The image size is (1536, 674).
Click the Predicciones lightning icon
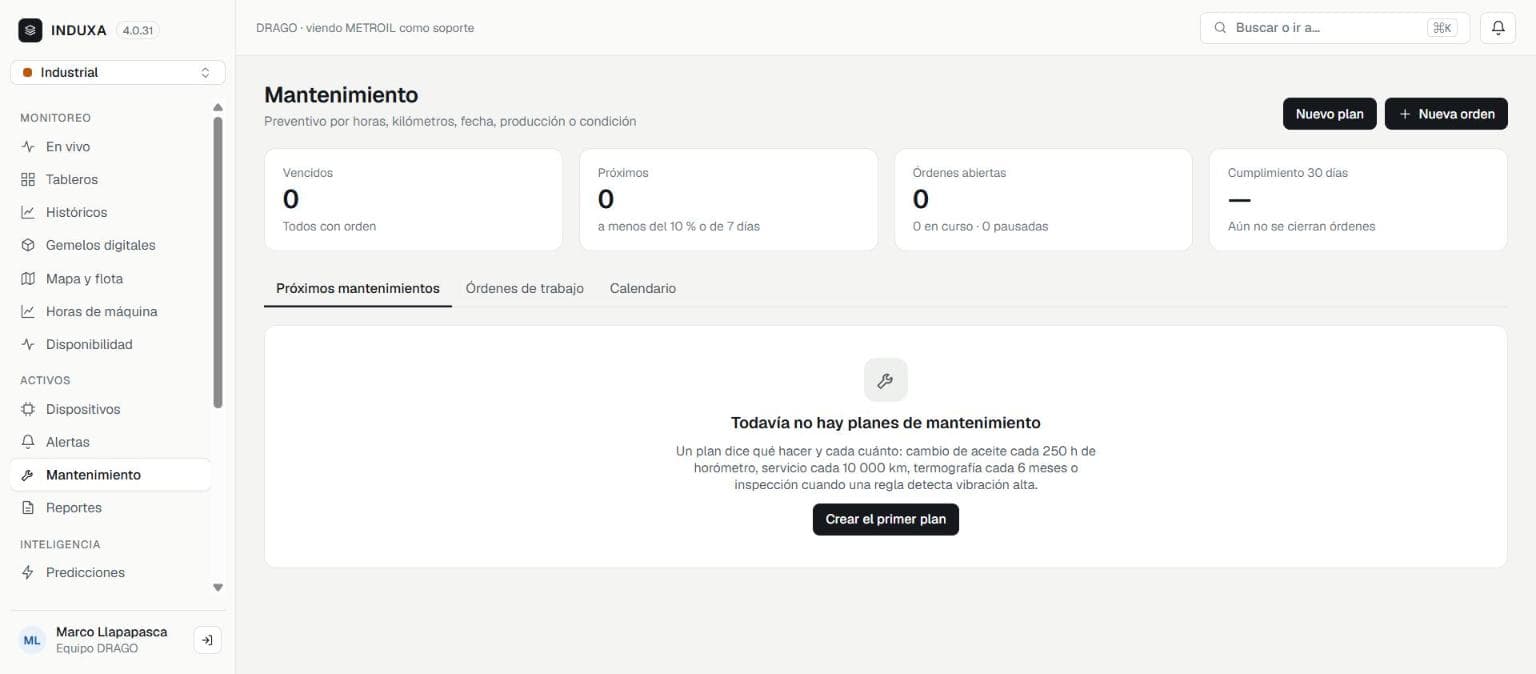click(x=28, y=573)
